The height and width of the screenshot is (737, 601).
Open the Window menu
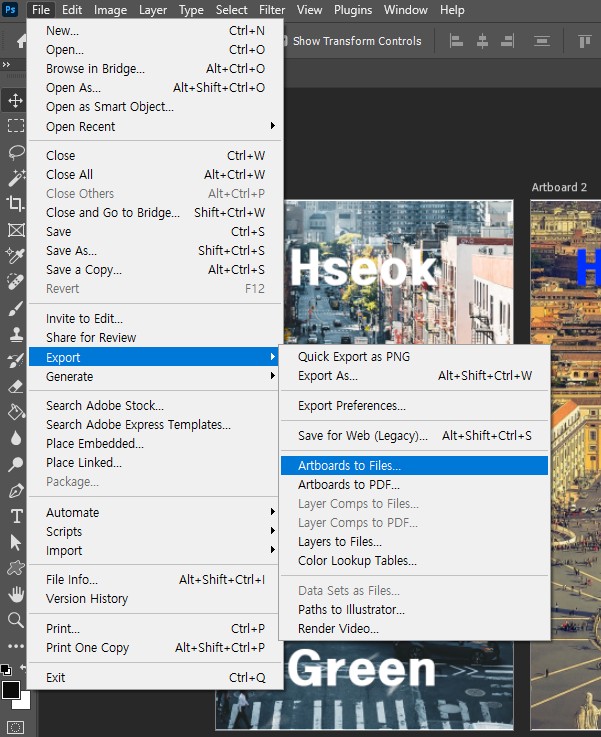(406, 10)
